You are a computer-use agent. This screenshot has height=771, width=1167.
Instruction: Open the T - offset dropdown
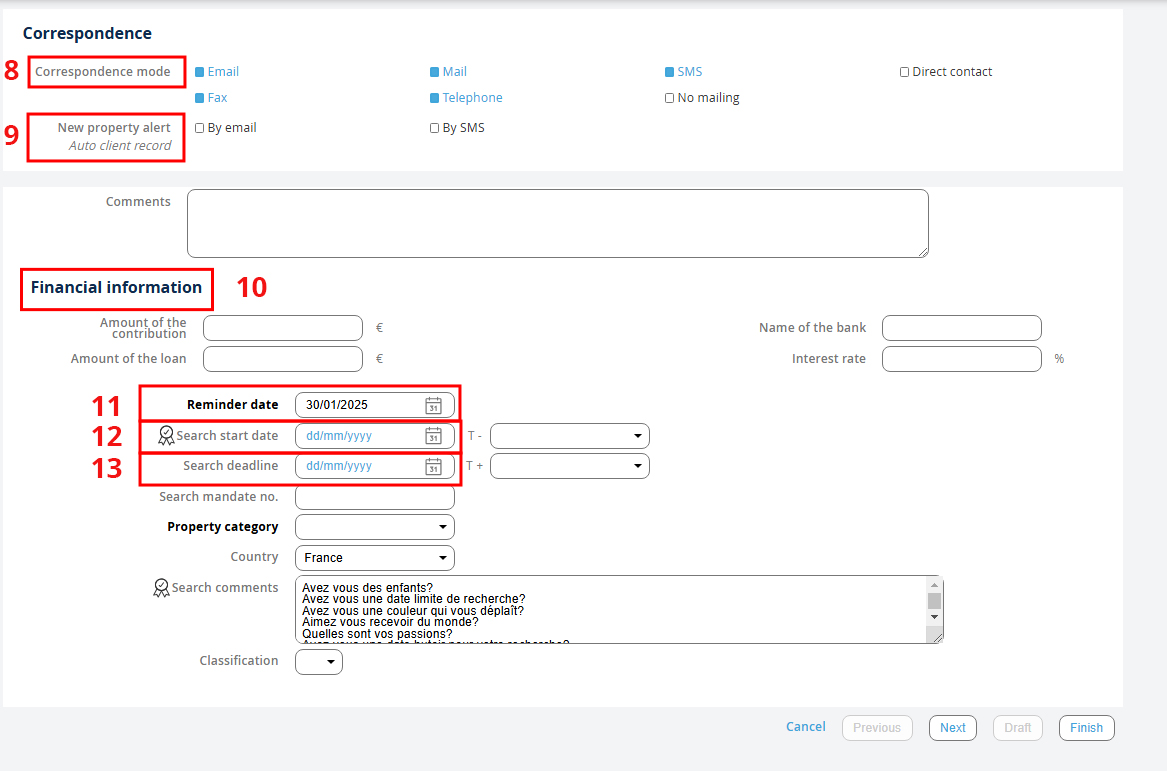pos(570,436)
